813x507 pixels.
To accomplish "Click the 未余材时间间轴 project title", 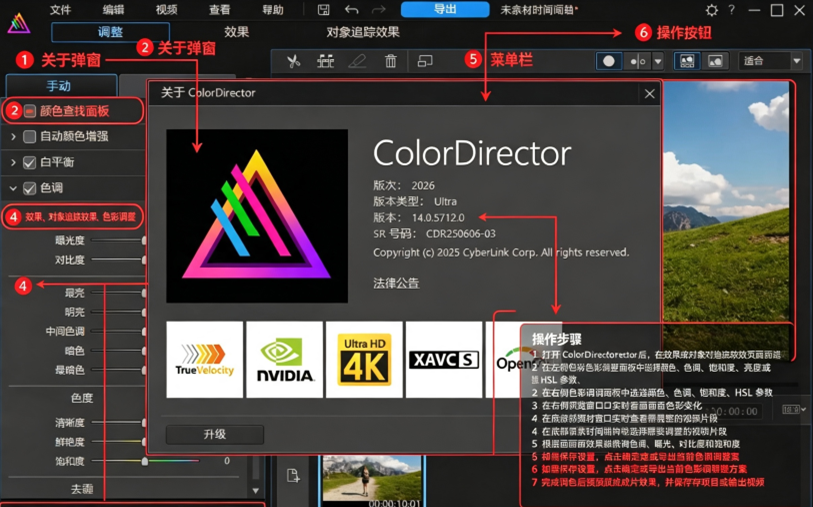I will 539,10.
